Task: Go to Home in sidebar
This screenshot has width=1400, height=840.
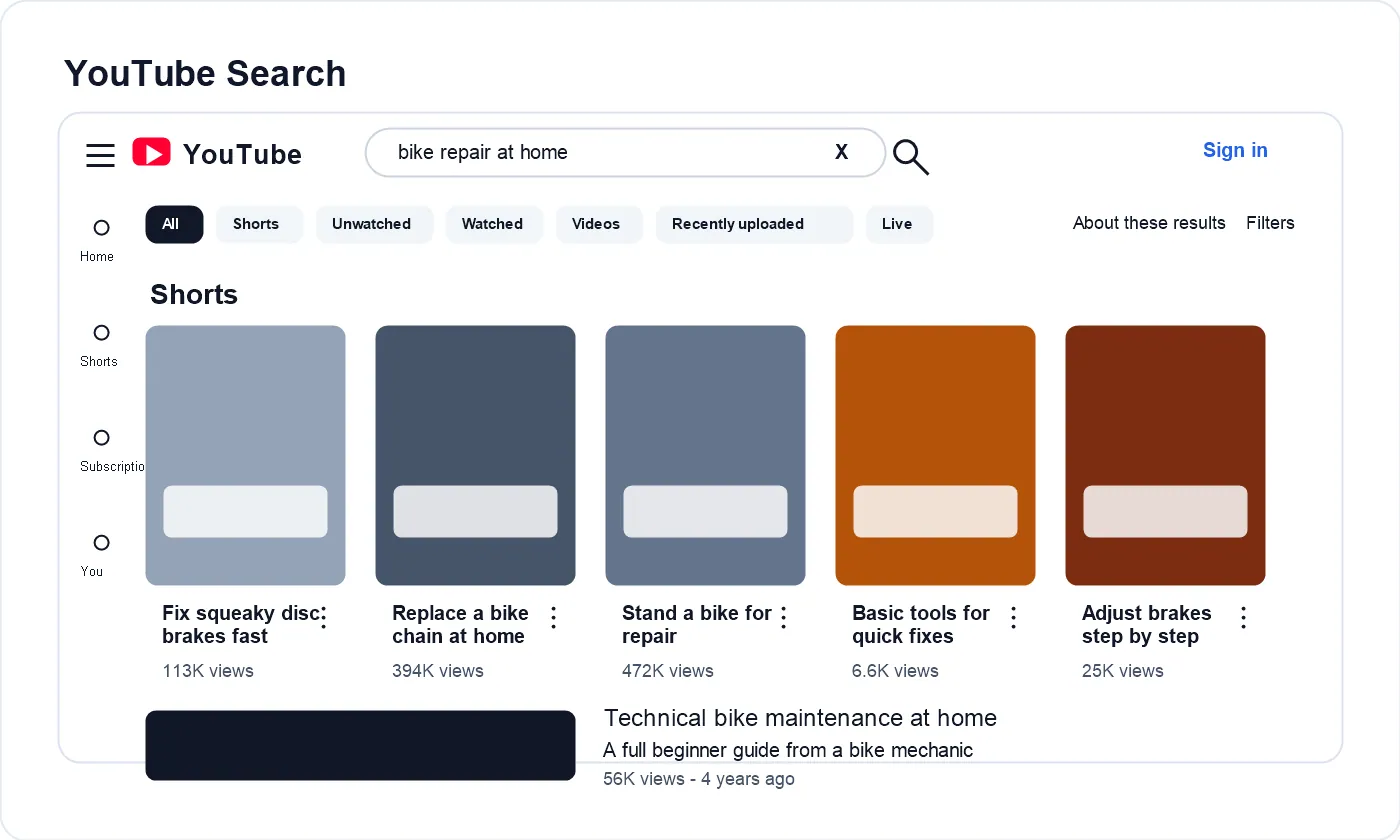Action: [97, 241]
